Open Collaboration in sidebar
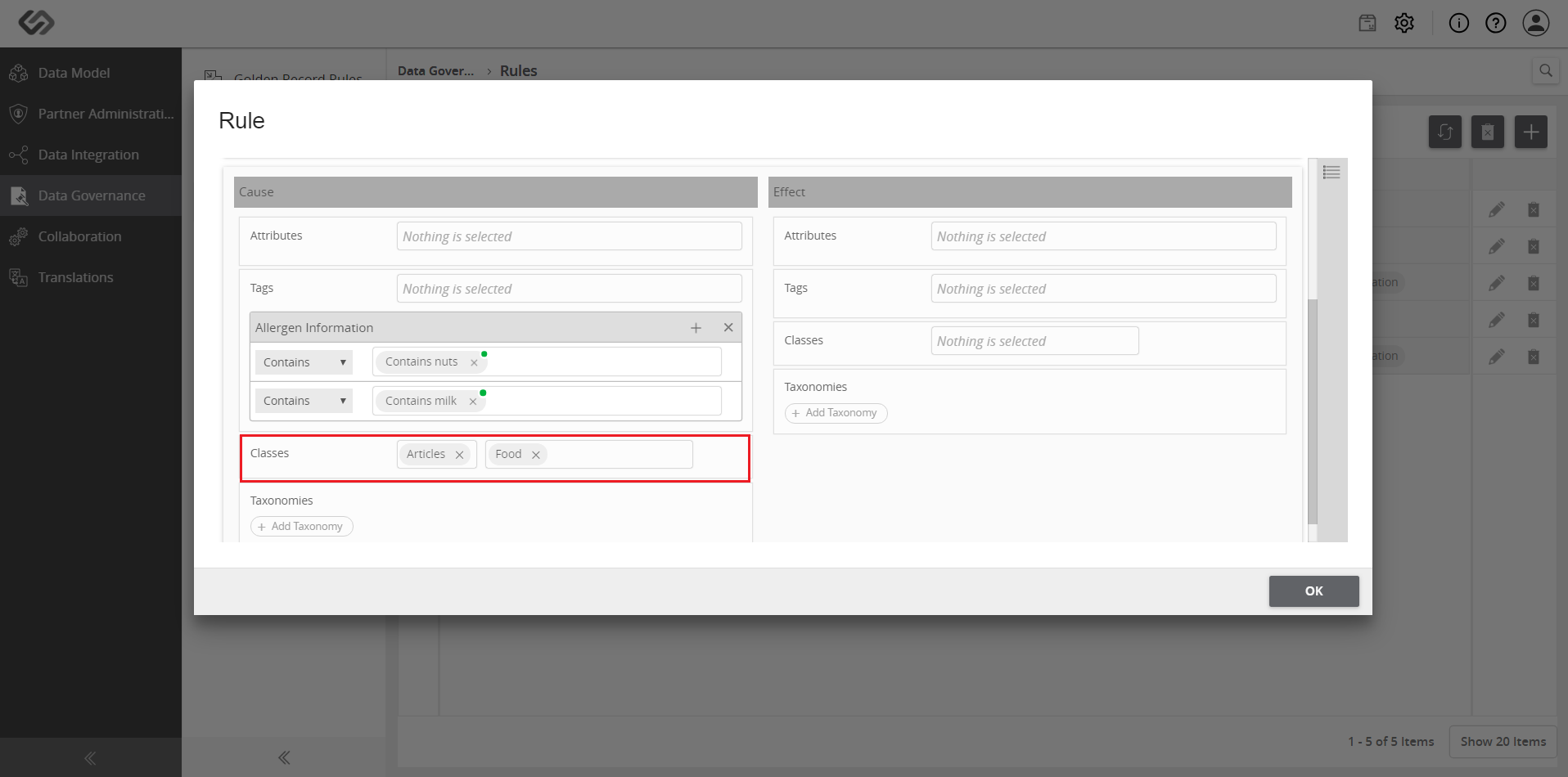 91,236
